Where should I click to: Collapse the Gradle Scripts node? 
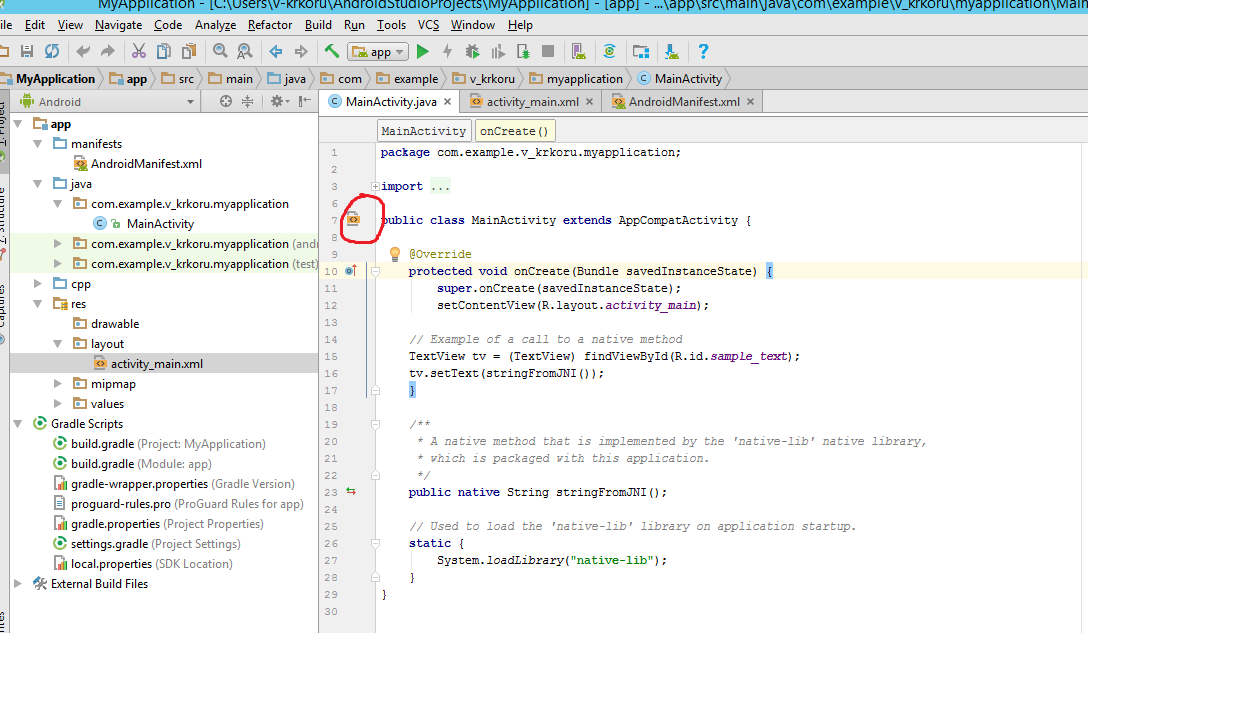[18, 424]
